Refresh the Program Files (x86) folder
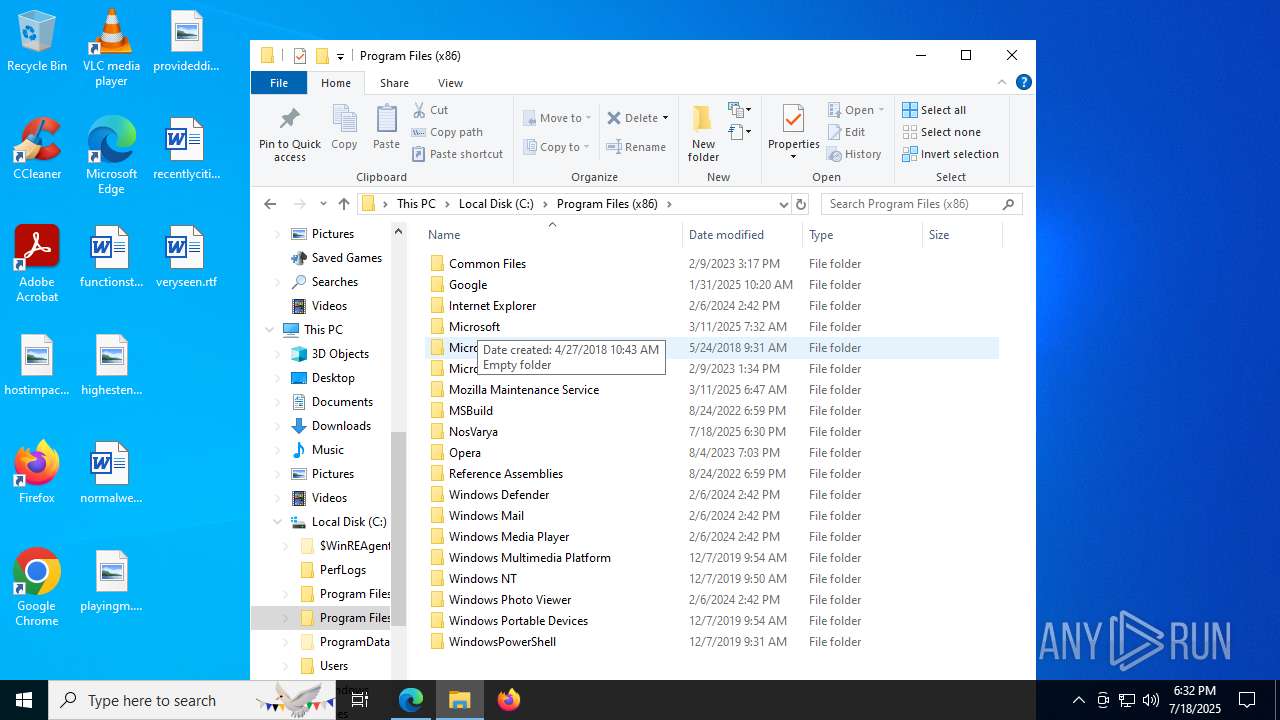The height and width of the screenshot is (720, 1280). [x=800, y=204]
